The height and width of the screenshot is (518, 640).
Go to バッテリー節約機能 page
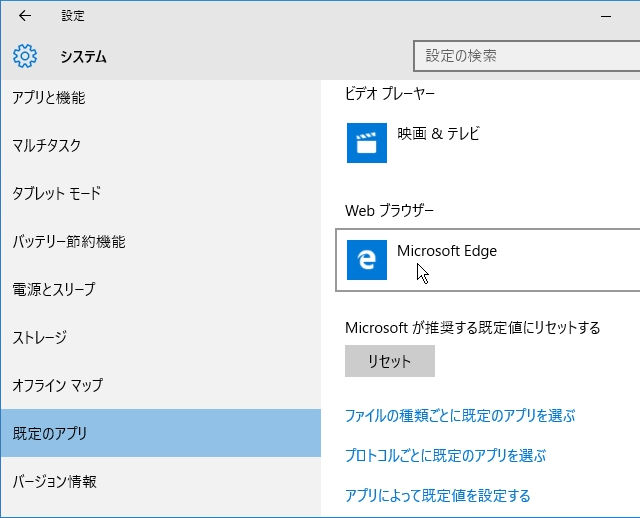[x=161, y=241]
